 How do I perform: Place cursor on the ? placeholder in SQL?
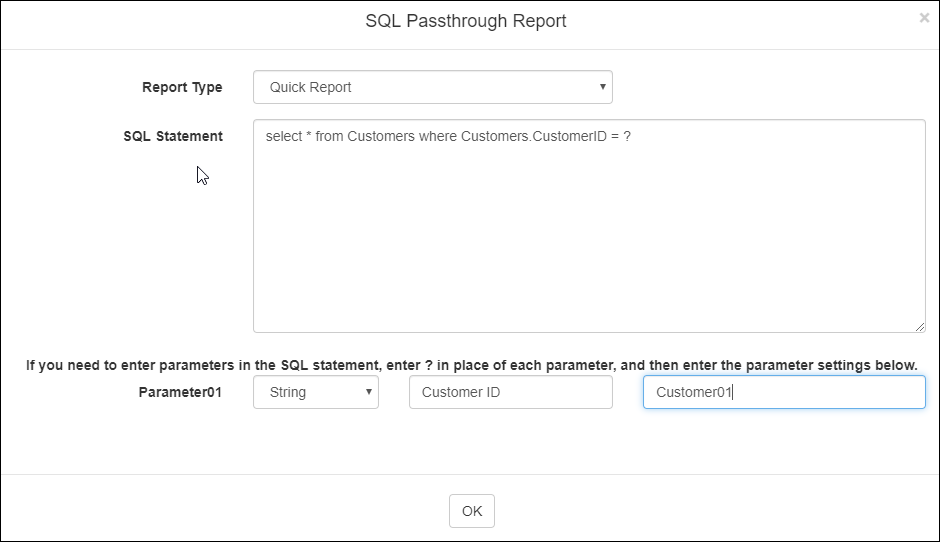(627, 136)
